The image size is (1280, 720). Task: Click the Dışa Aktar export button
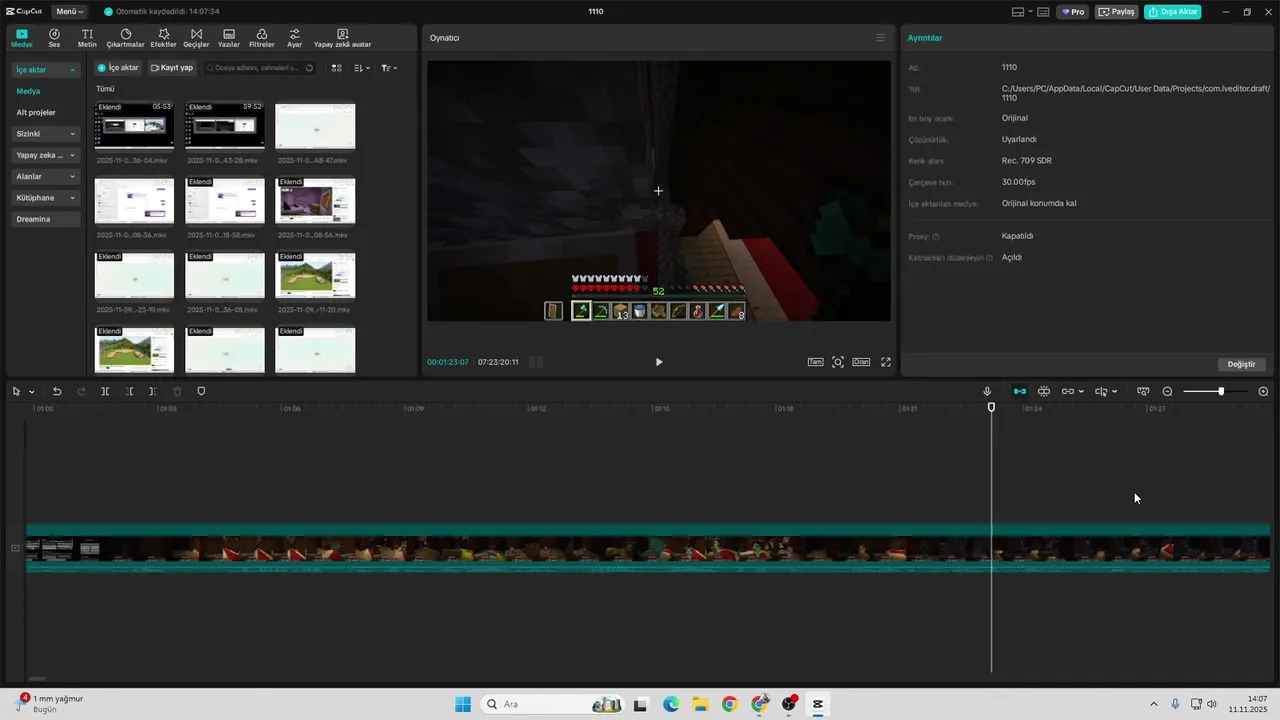(1172, 12)
